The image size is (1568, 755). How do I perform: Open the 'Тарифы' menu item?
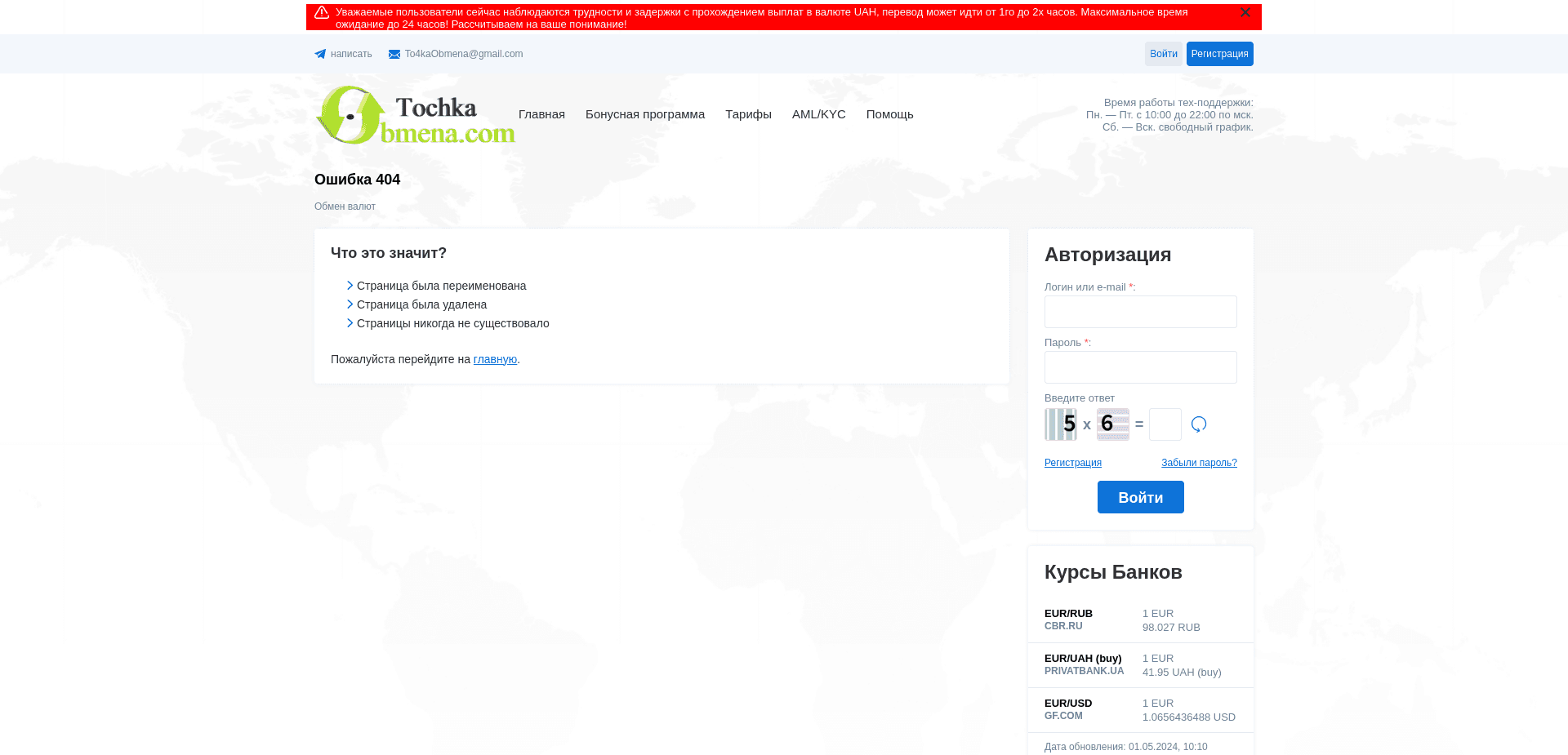748,114
